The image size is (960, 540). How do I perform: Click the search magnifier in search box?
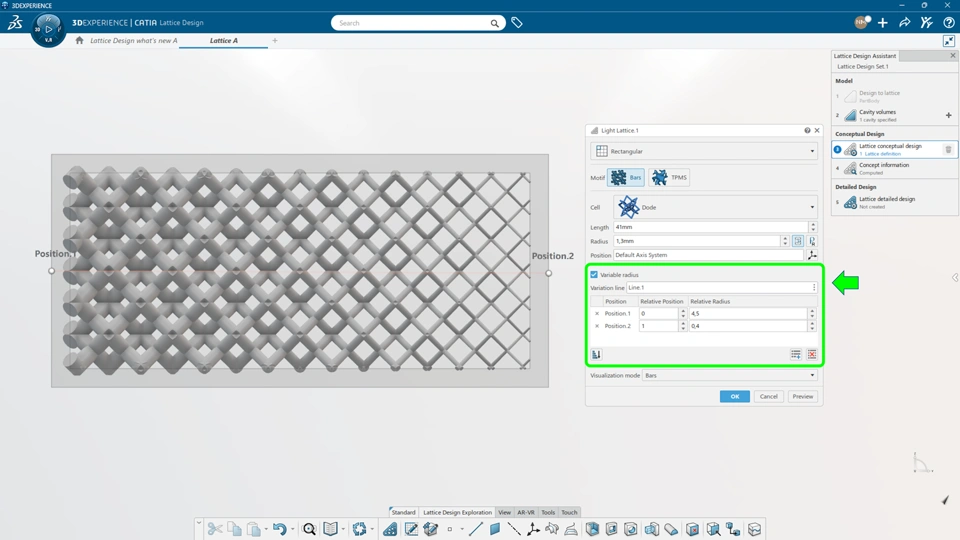pos(494,23)
